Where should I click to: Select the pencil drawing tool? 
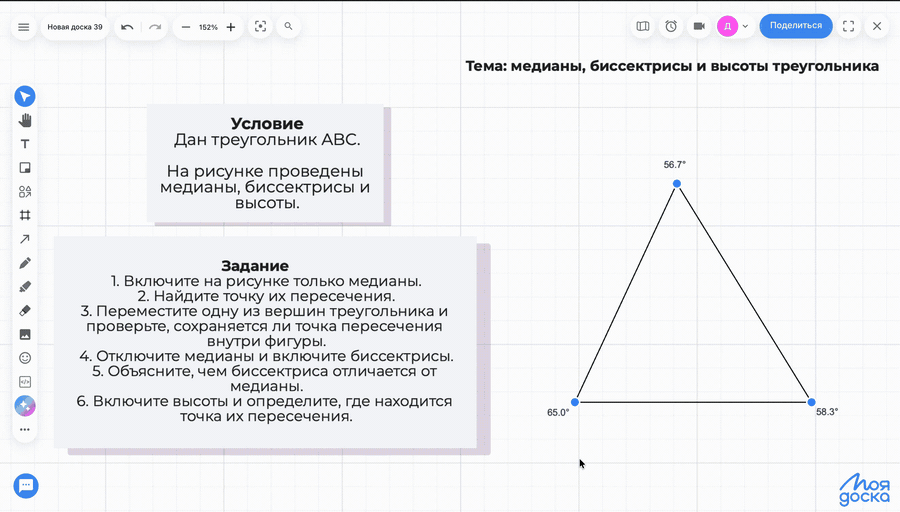tap(25, 263)
